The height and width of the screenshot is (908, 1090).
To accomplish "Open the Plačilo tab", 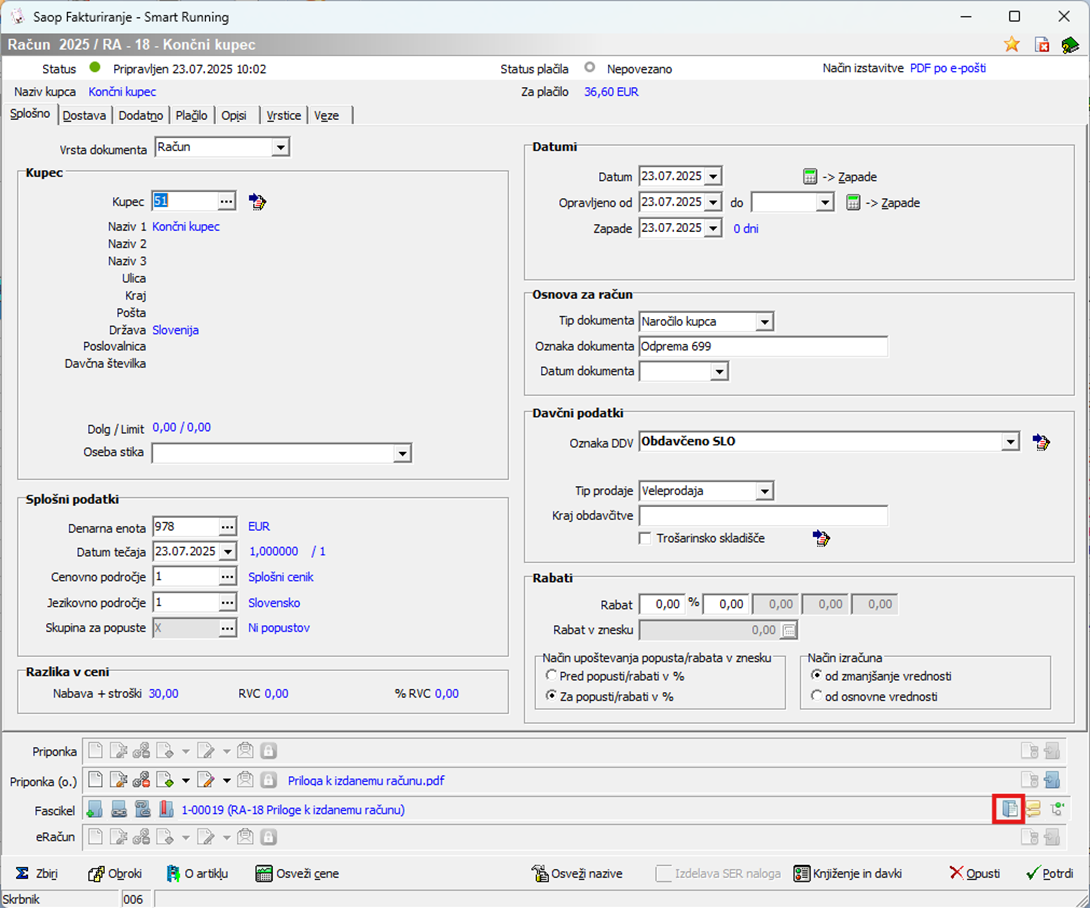I will coord(191,115).
